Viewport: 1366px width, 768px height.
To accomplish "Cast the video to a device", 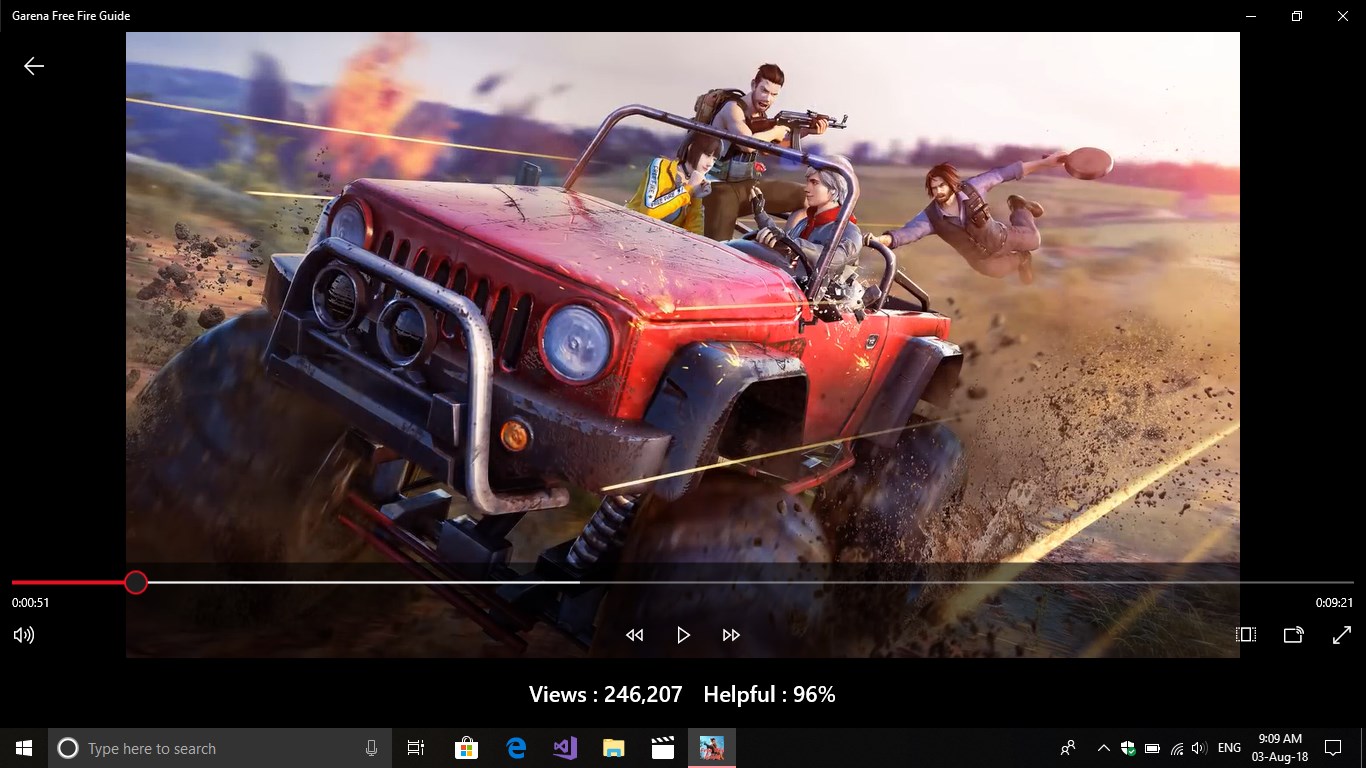I will coord(1293,635).
